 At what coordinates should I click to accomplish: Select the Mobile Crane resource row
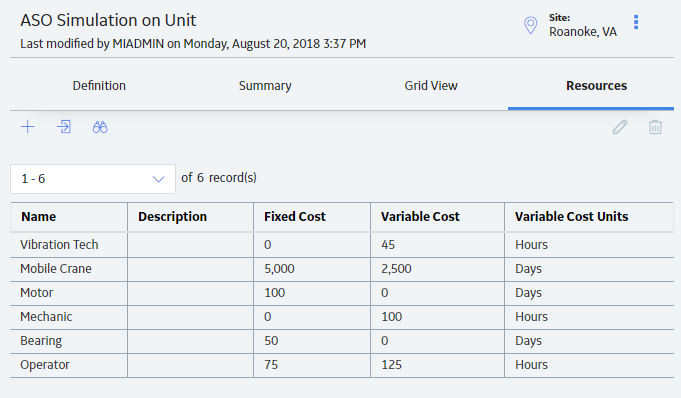(x=342, y=269)
